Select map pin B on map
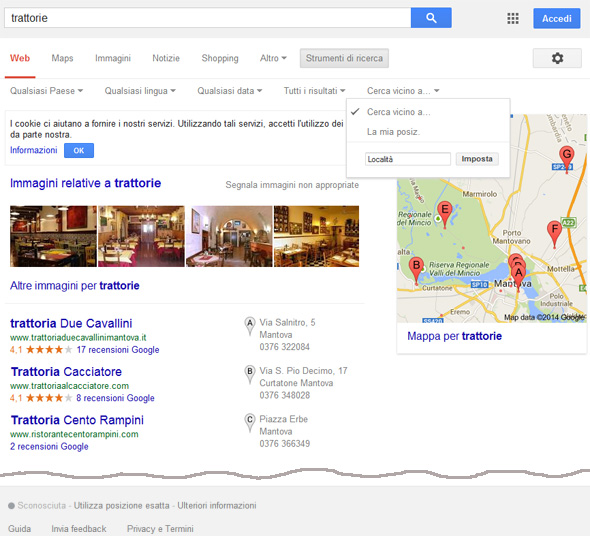The width and height of the screenshot is (590, 536). (x=416, y=270)
